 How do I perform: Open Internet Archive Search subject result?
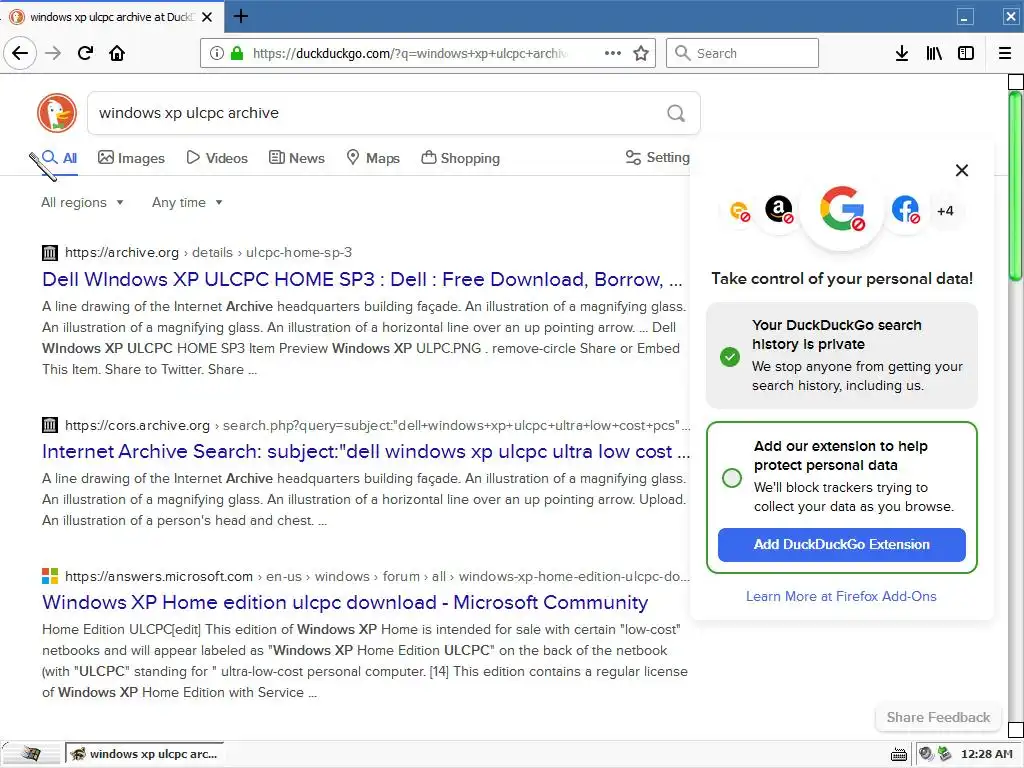pos(366,451)
